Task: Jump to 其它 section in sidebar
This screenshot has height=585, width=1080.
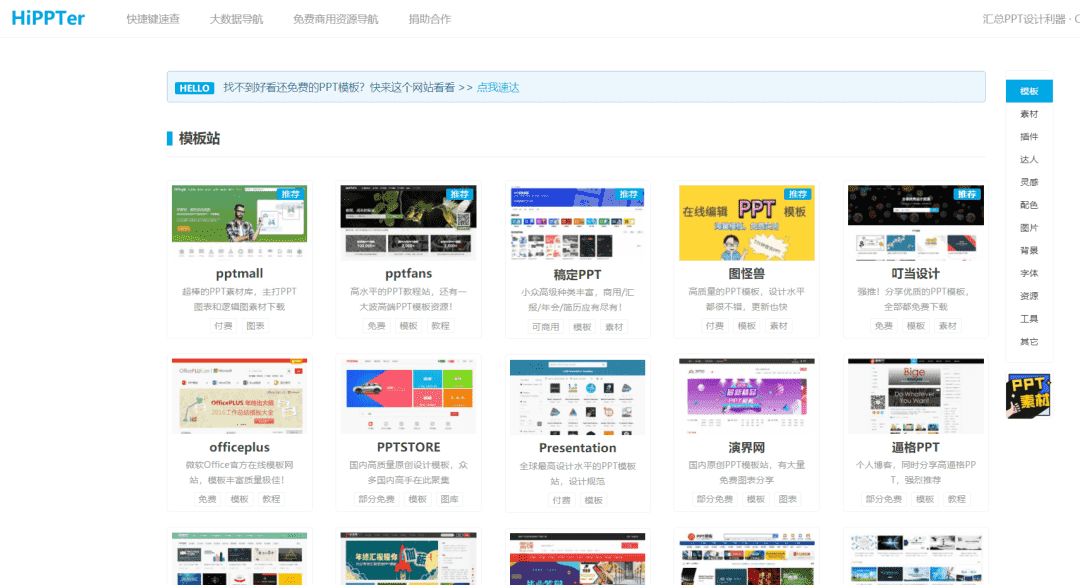Action: click(1029, 341)
